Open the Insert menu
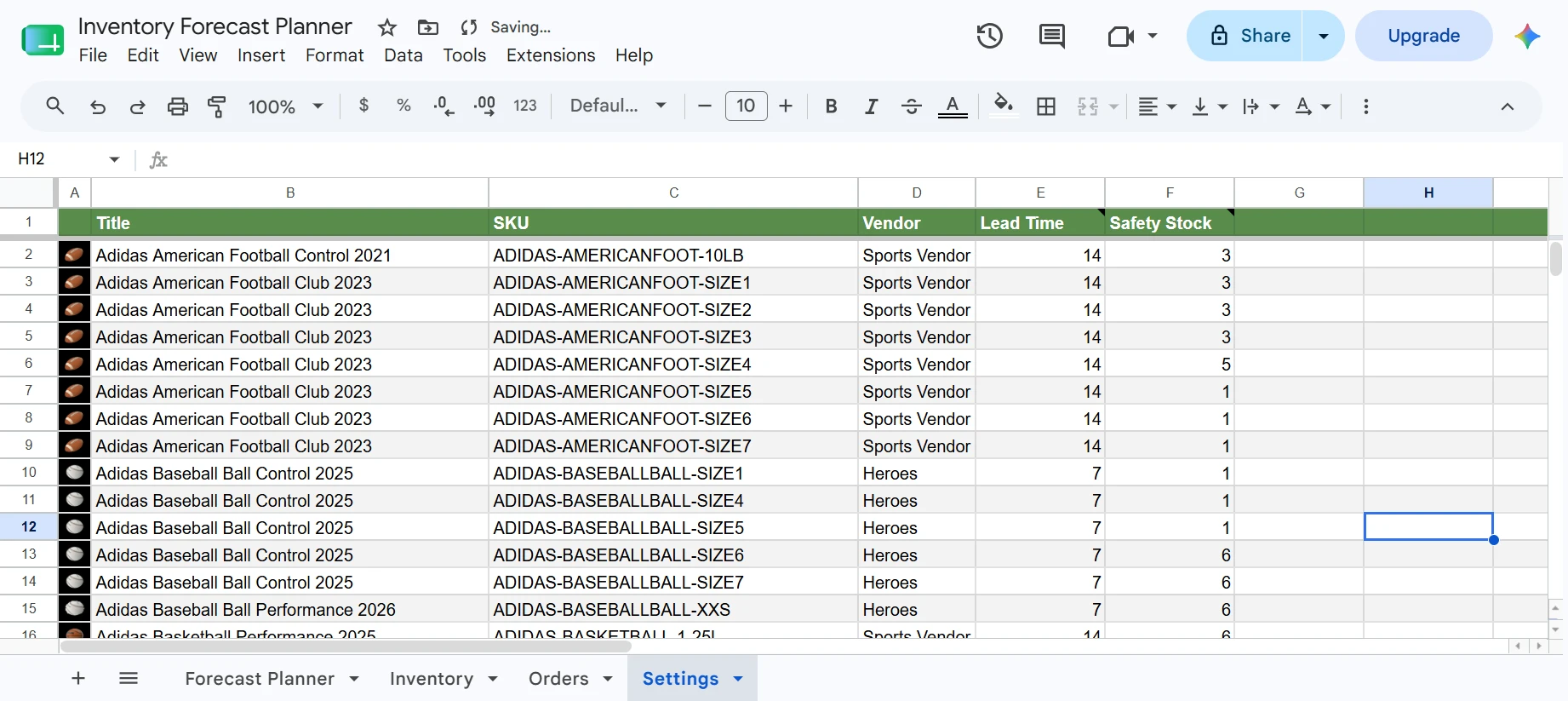This screenshot has width=1568, height=701. point(261,55)
